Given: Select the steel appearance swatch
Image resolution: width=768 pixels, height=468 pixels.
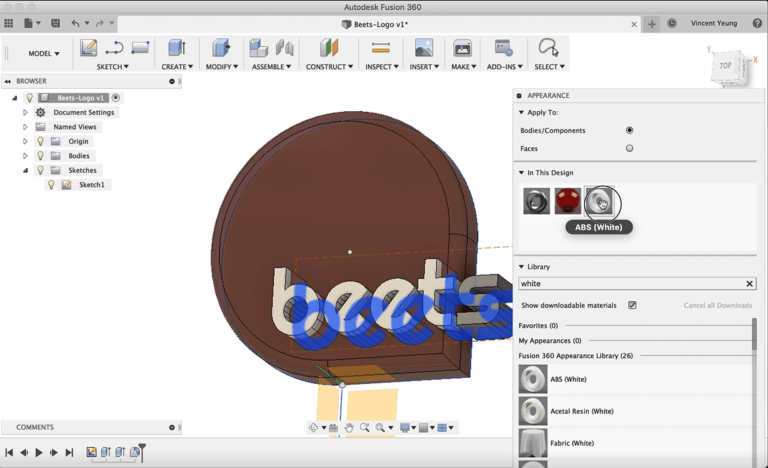Looking at the screenshot, I should [536, 201].
